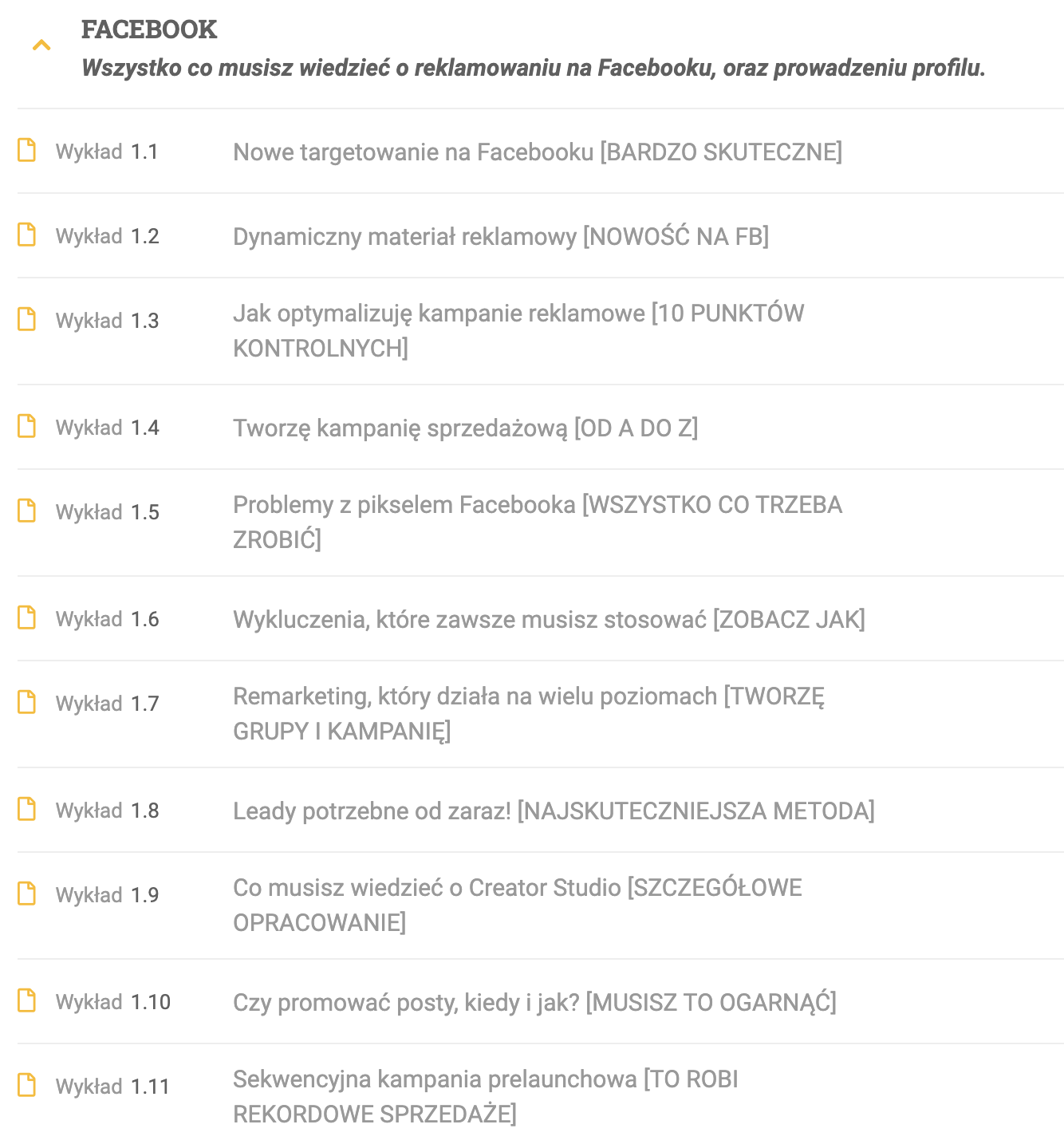Click the FACEBOOK section heading

[x=149, y=30]
